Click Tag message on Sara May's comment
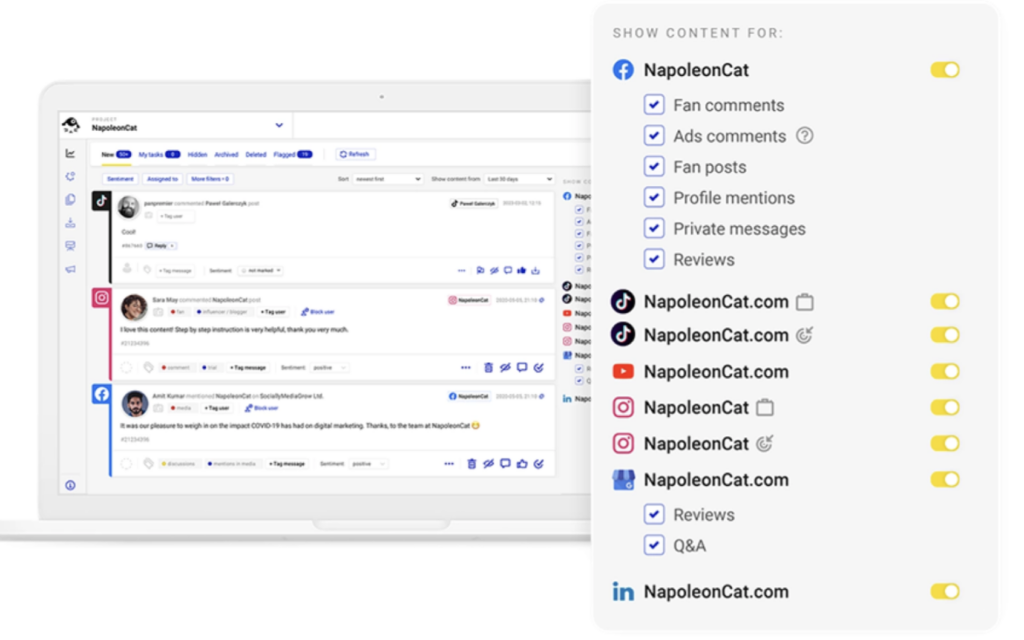1024x640 pixels. [248, 368]
